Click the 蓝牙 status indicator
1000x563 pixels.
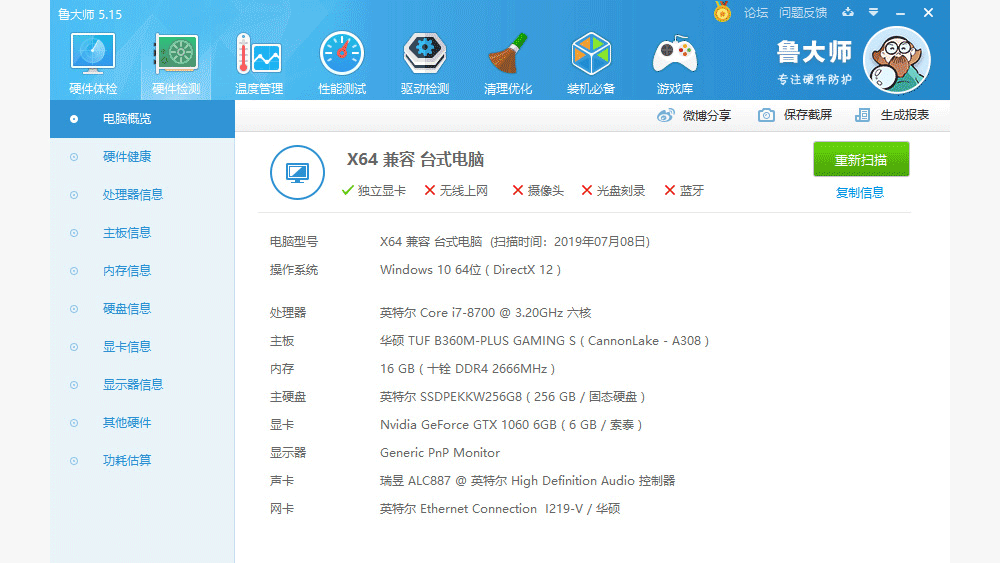[x=684, y=191]
